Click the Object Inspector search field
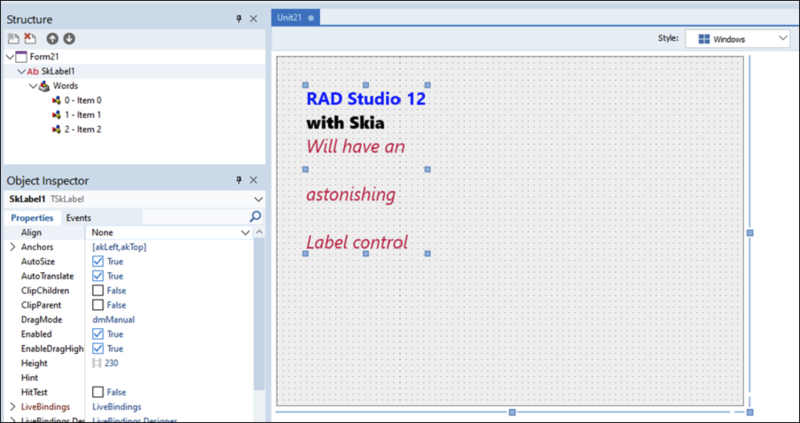The image size is (800, 423). 195,217
